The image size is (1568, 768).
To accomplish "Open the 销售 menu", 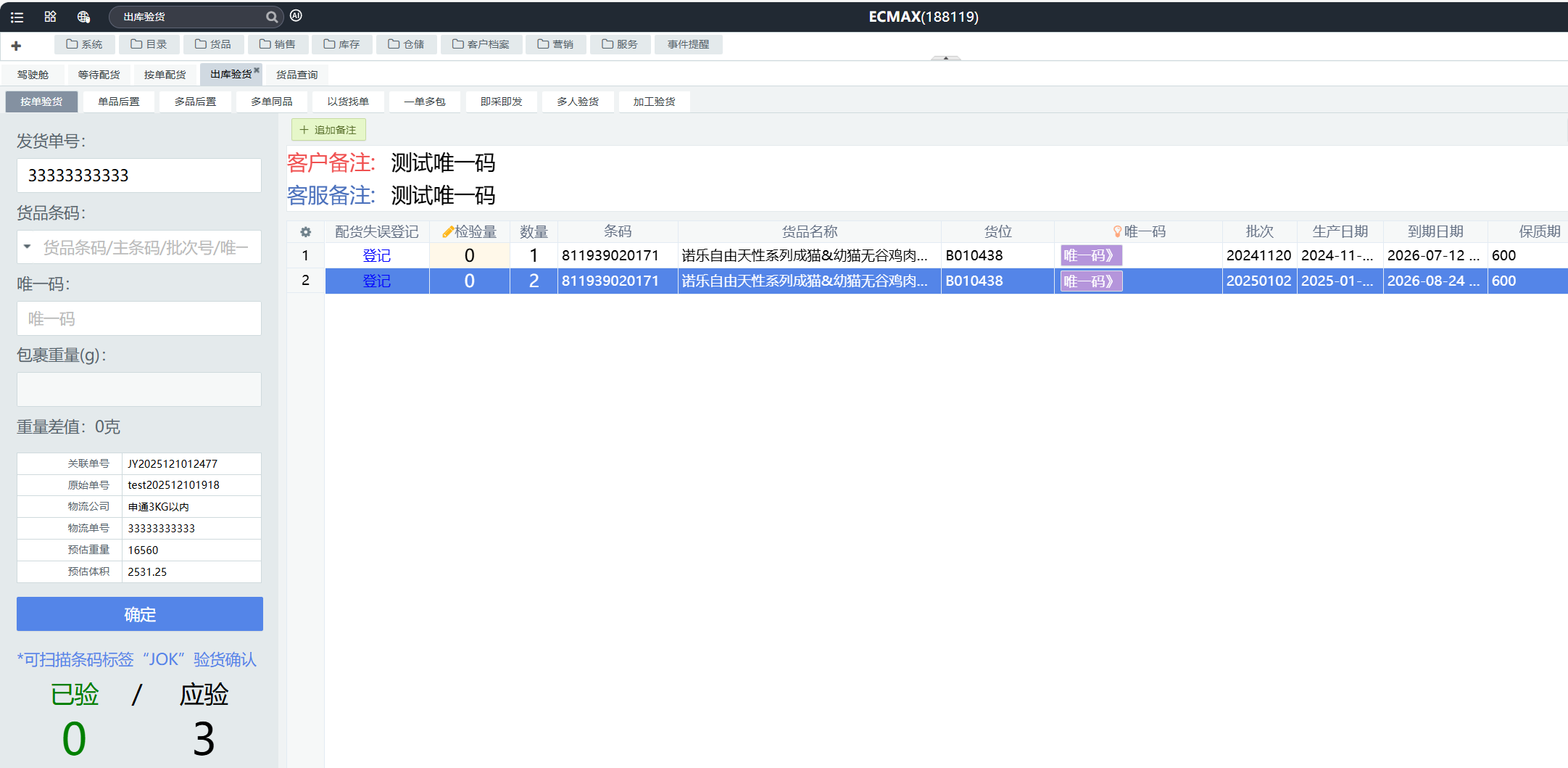I will tap(278, 45).
